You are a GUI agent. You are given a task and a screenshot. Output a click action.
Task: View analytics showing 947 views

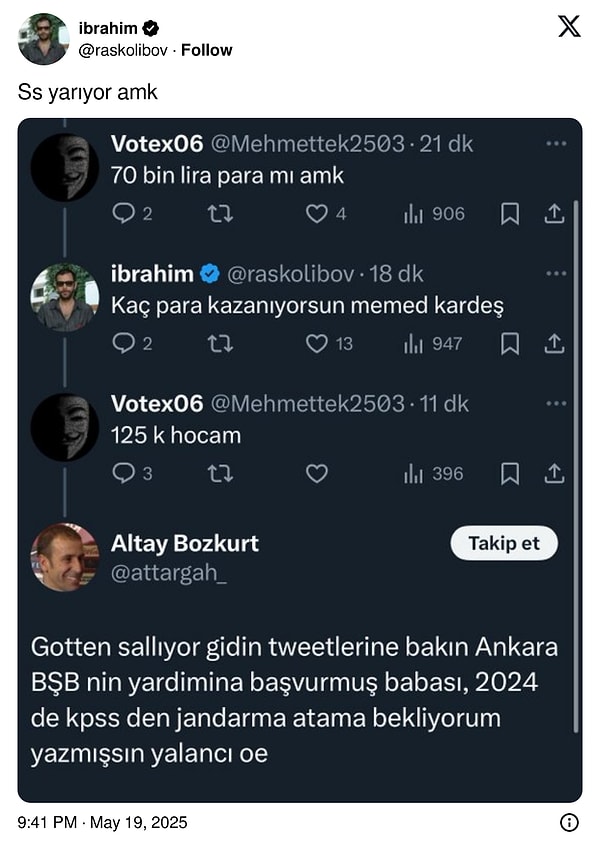[433, 343]
